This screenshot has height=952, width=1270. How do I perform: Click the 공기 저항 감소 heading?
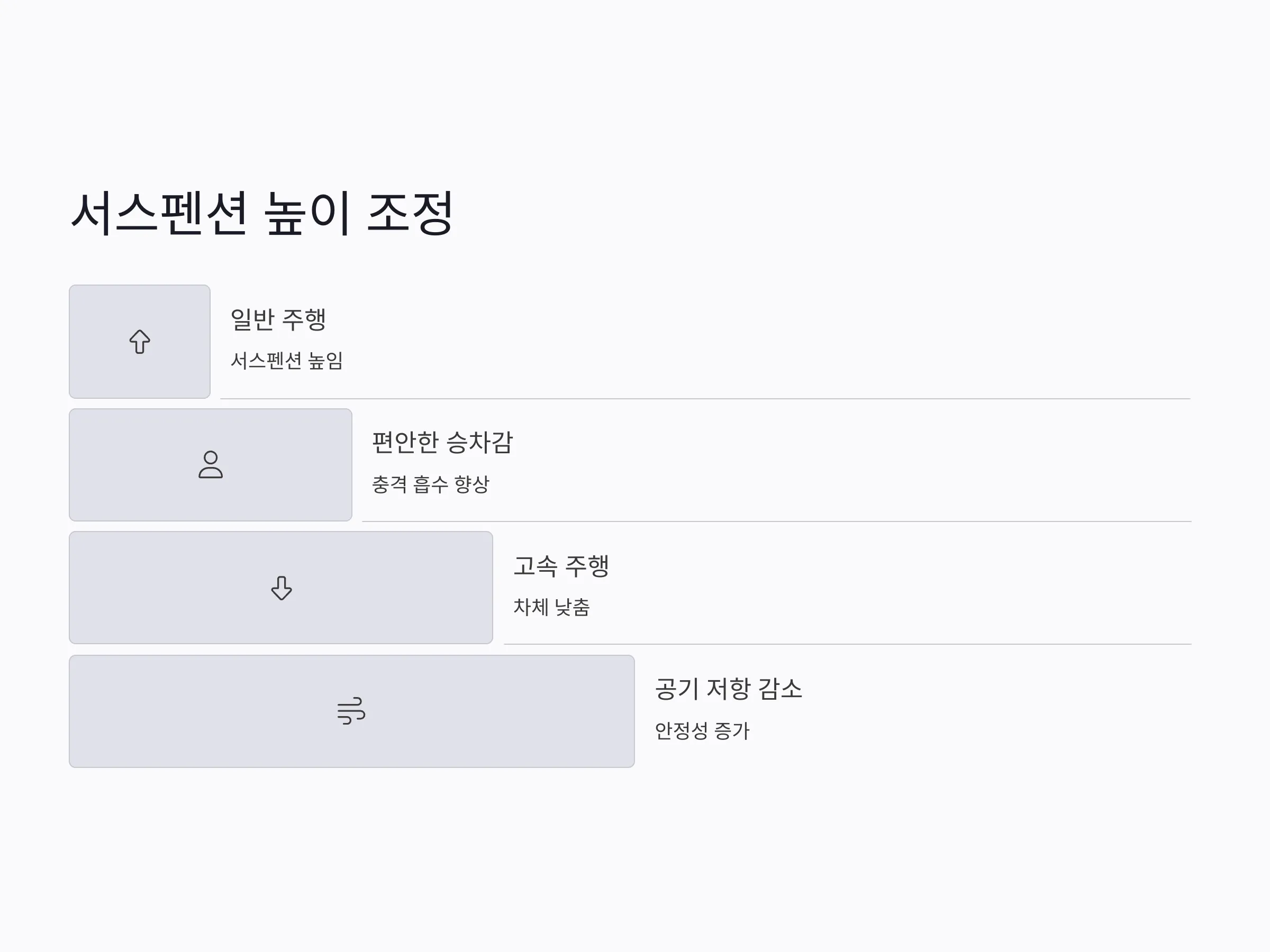(x=729, y=689)
